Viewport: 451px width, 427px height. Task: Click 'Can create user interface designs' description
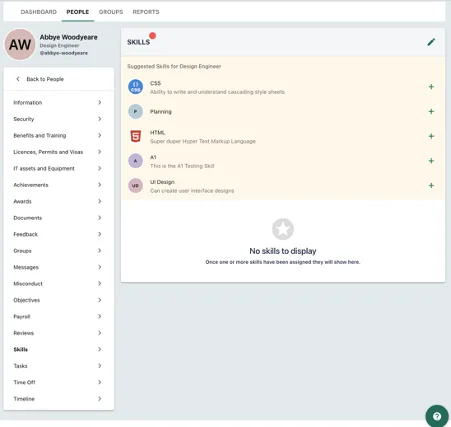[x=192, y=191]
